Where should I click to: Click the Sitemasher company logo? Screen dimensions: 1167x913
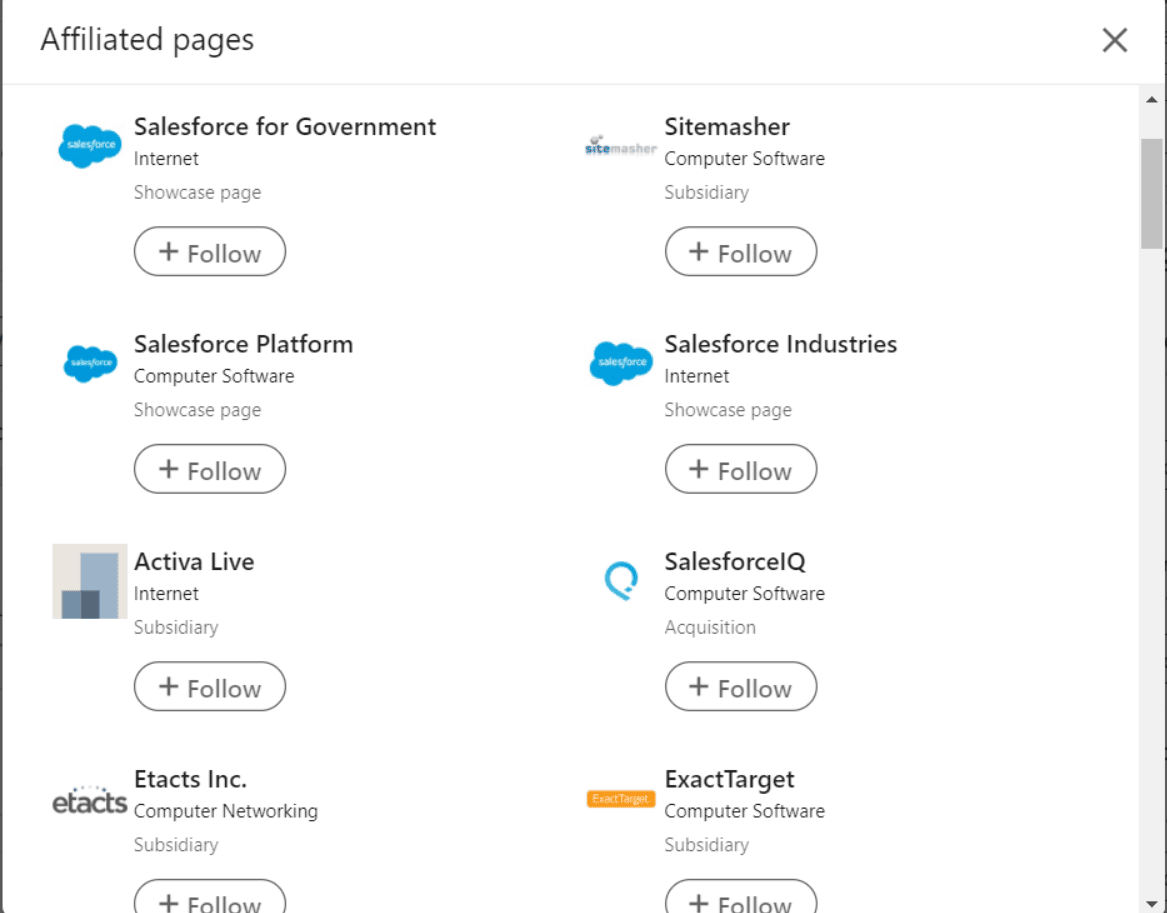click(x=620, y=146)
